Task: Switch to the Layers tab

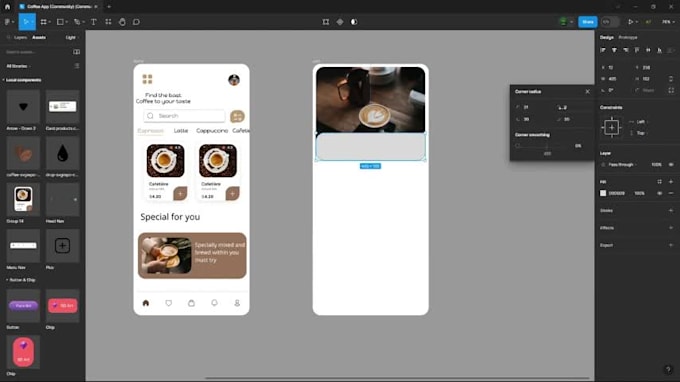Action: tap(20, 38)
